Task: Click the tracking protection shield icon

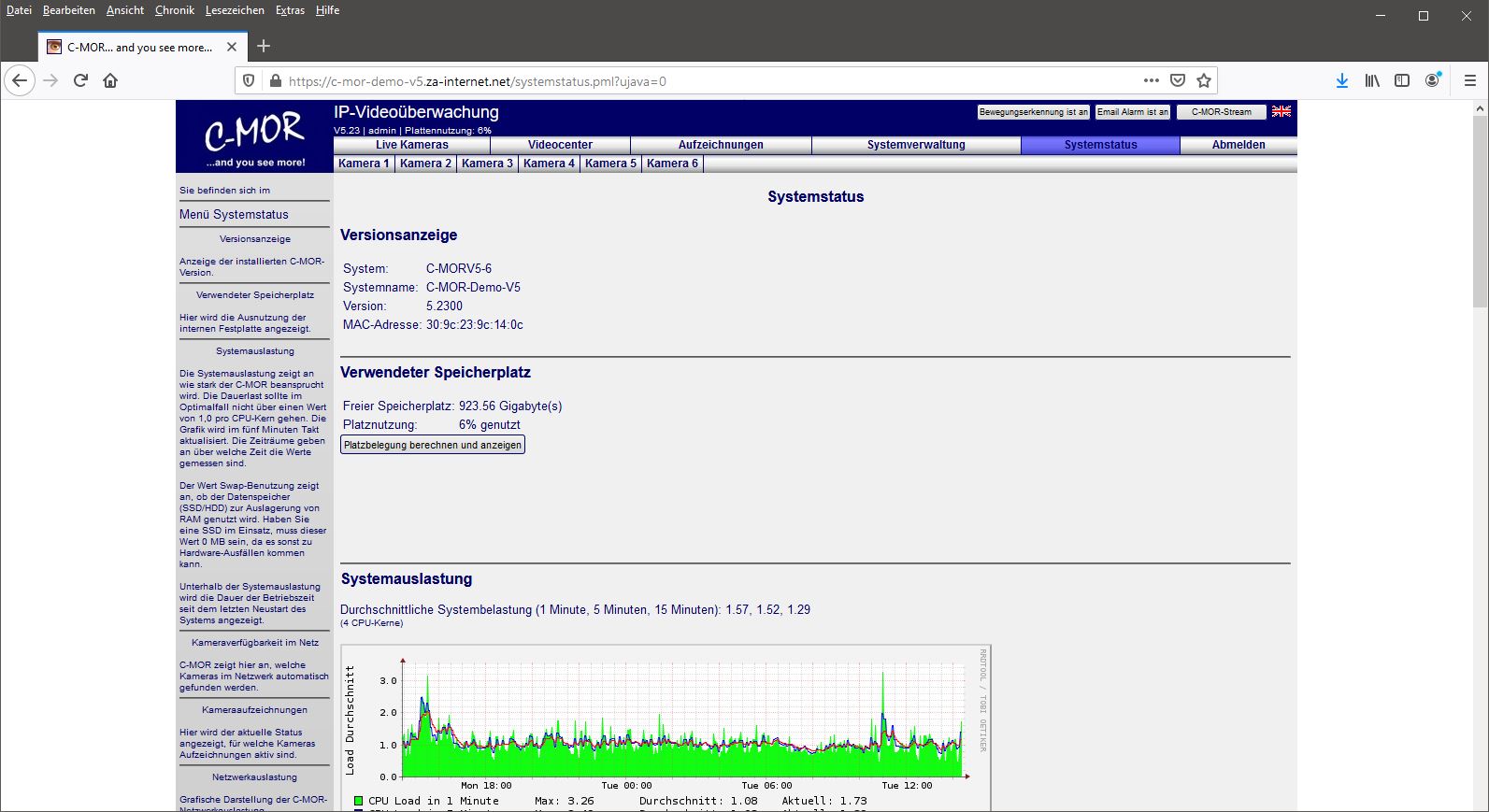Action: [x=249, y=81]
